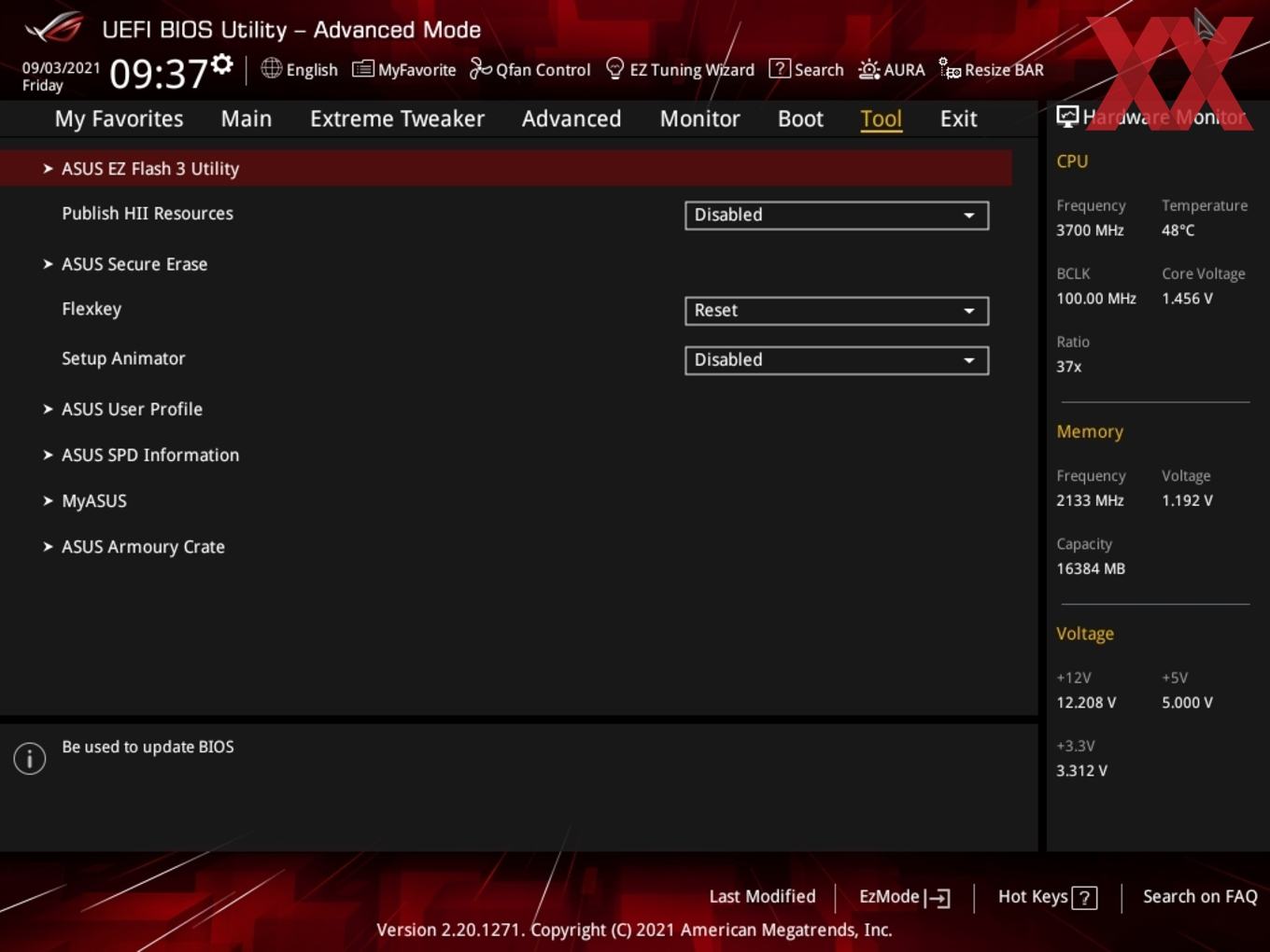The width and height of the screenshot is (1270, 952).
Task: Click the ROG logo icon
Action: tap(54, 28)
